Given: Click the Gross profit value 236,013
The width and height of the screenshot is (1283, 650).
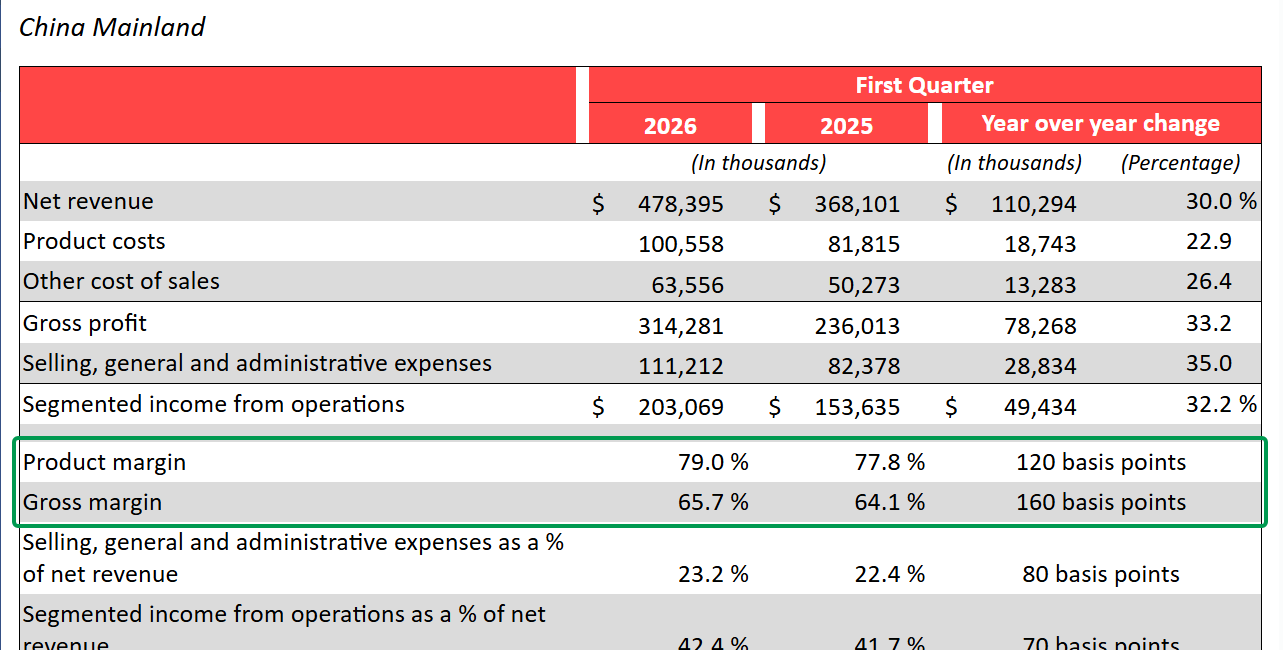Looking at the screenshot, I should click(x=857, y=326).
